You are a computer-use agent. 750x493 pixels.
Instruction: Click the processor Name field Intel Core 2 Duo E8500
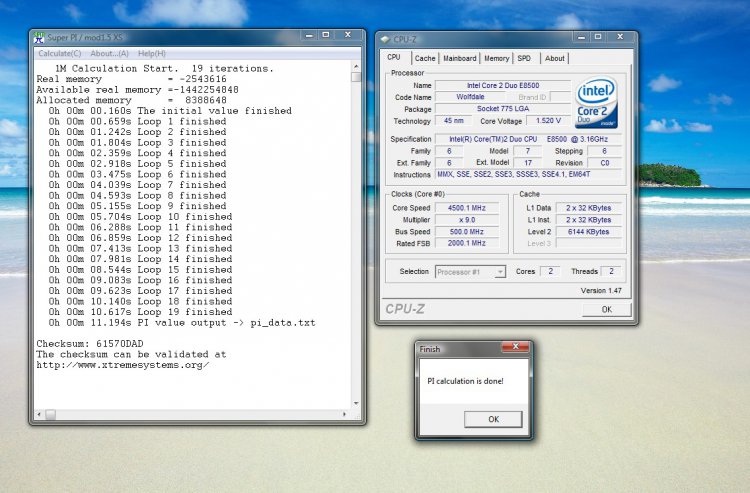[x=503, y=86]
